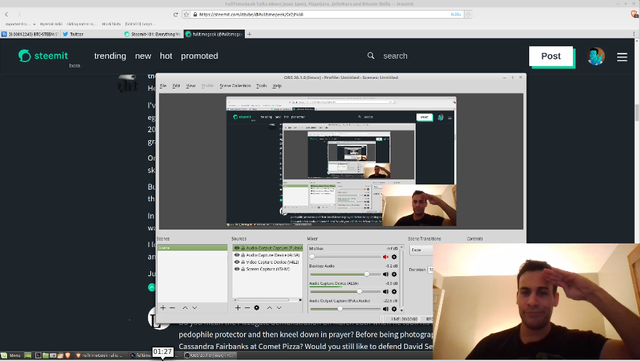Click the Steemit logo
Viewport: 640px width, 361px height.
tap(43, 56)
